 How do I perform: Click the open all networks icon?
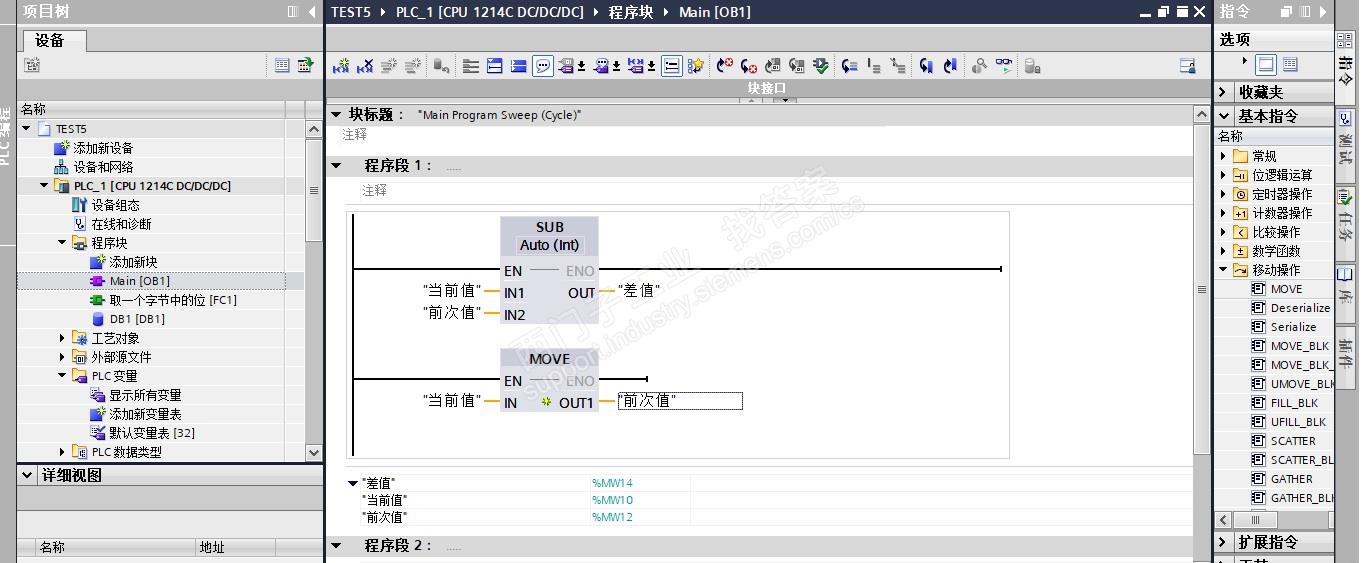494,66
